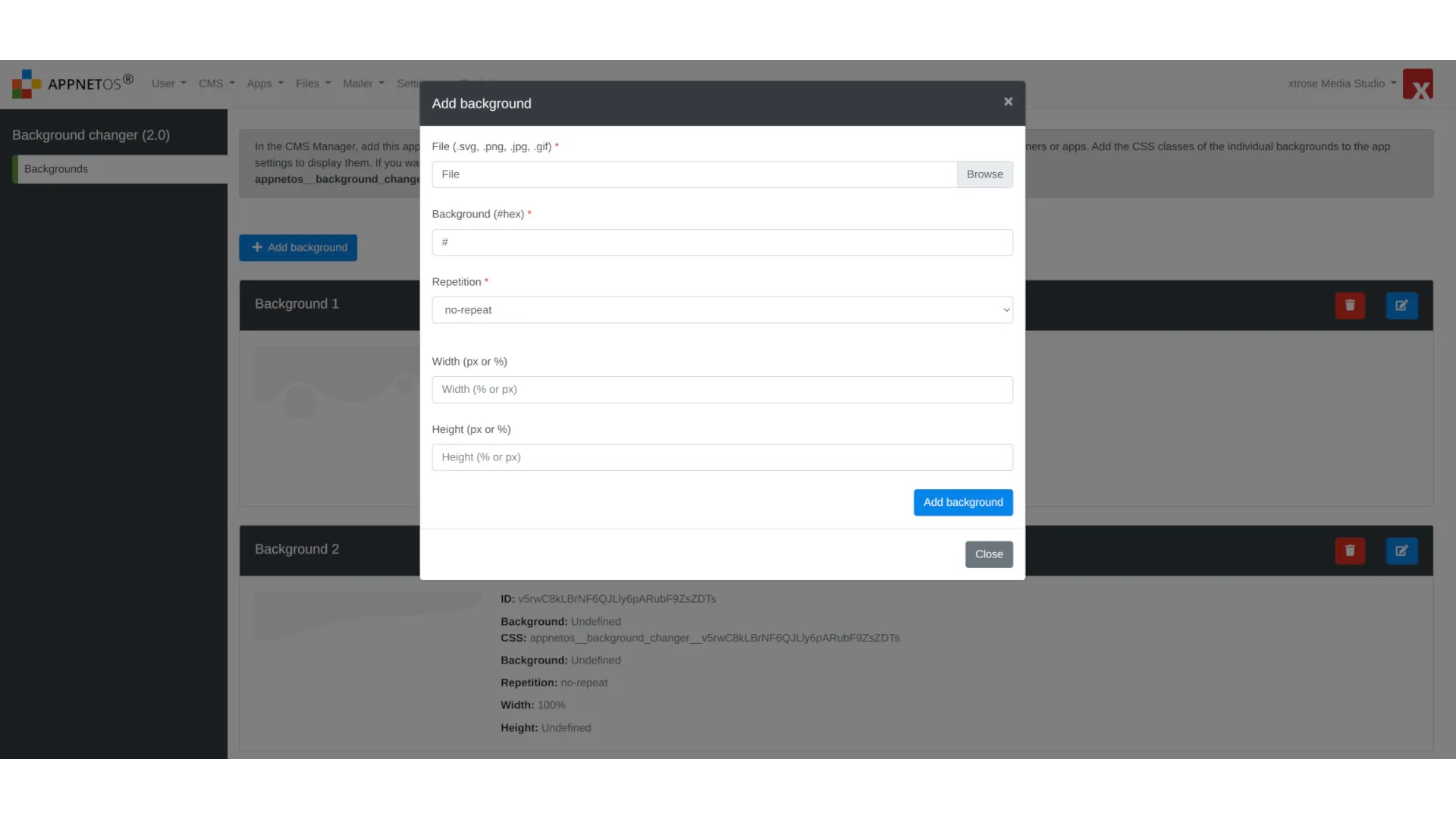Enter hex color value in background field
1456x819 pixels.
point(722,241)
